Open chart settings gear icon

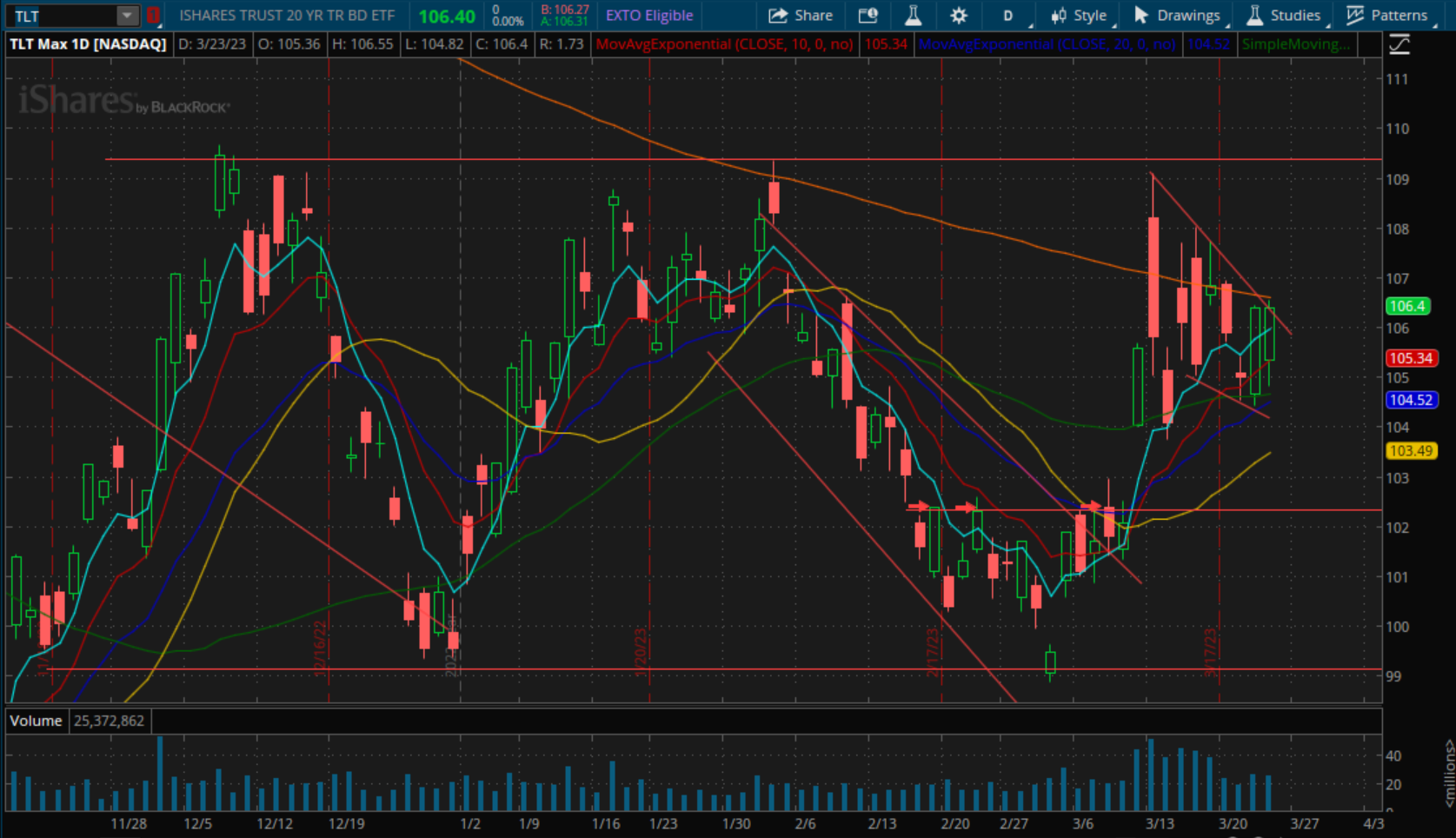[x=959, y=15]
